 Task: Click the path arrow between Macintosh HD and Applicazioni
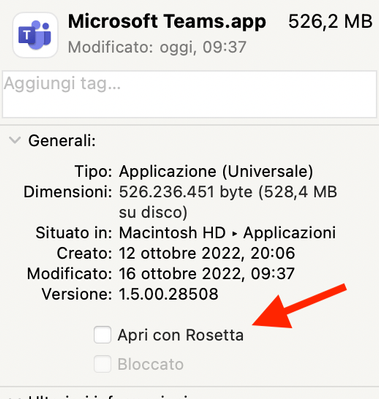coord(235,234)
